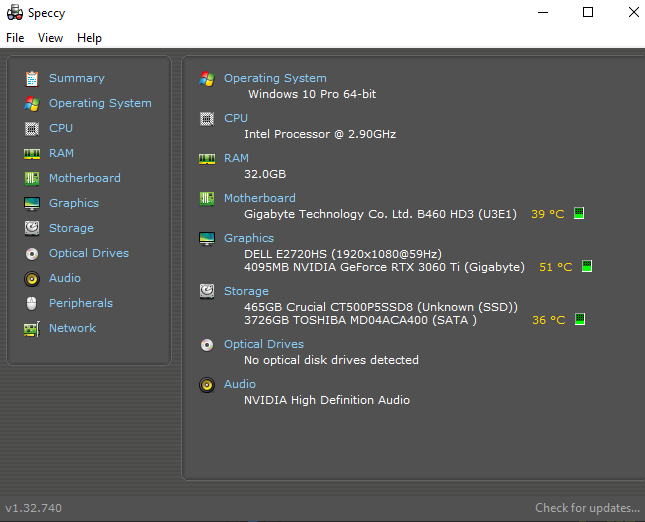Open Optical Drives section from sidebar
The width and height of the screenshot is (645, 522).
click(x=89, y=253)
